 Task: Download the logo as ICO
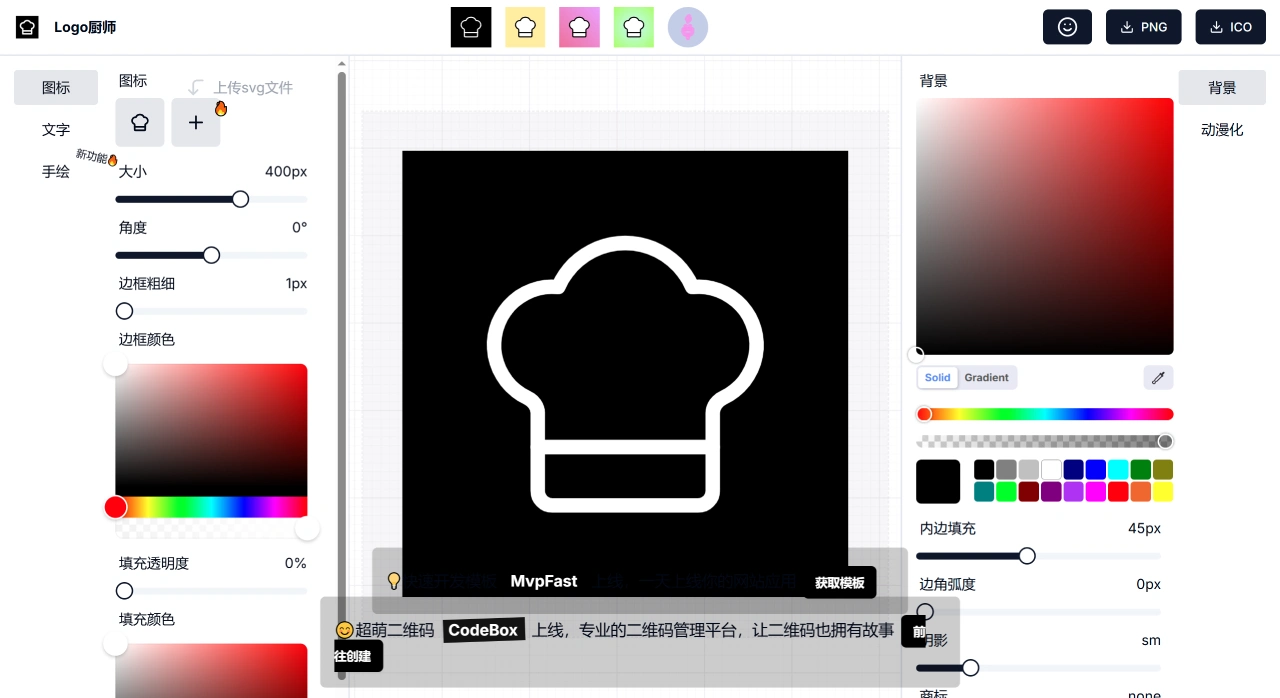click(x=1230, y=27)
